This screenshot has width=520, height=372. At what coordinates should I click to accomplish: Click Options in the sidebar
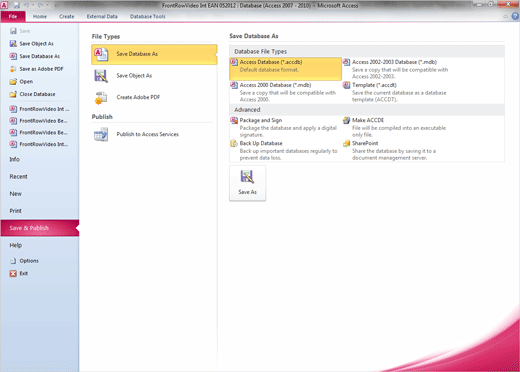29,261
